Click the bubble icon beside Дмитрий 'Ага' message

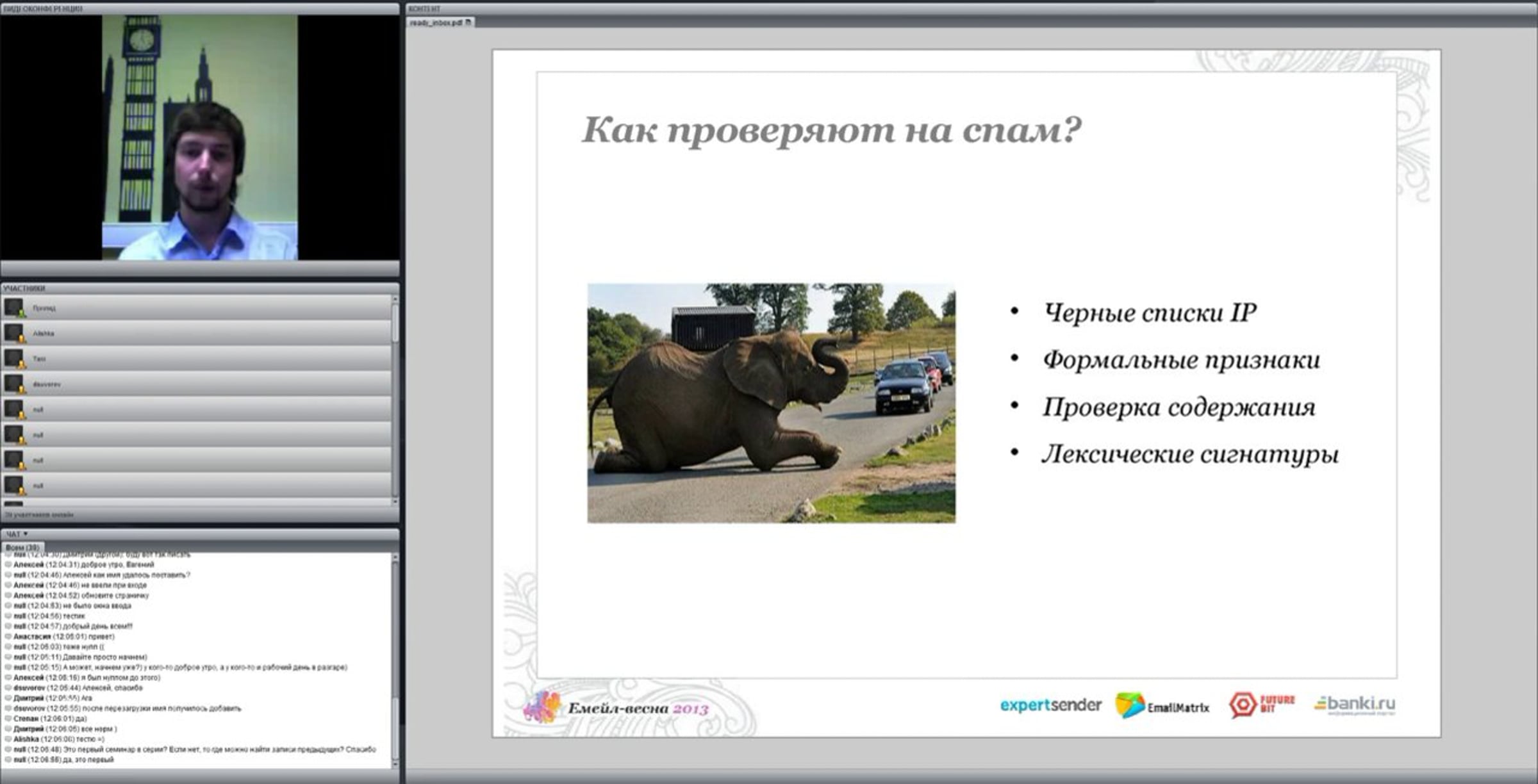point(8,698)
